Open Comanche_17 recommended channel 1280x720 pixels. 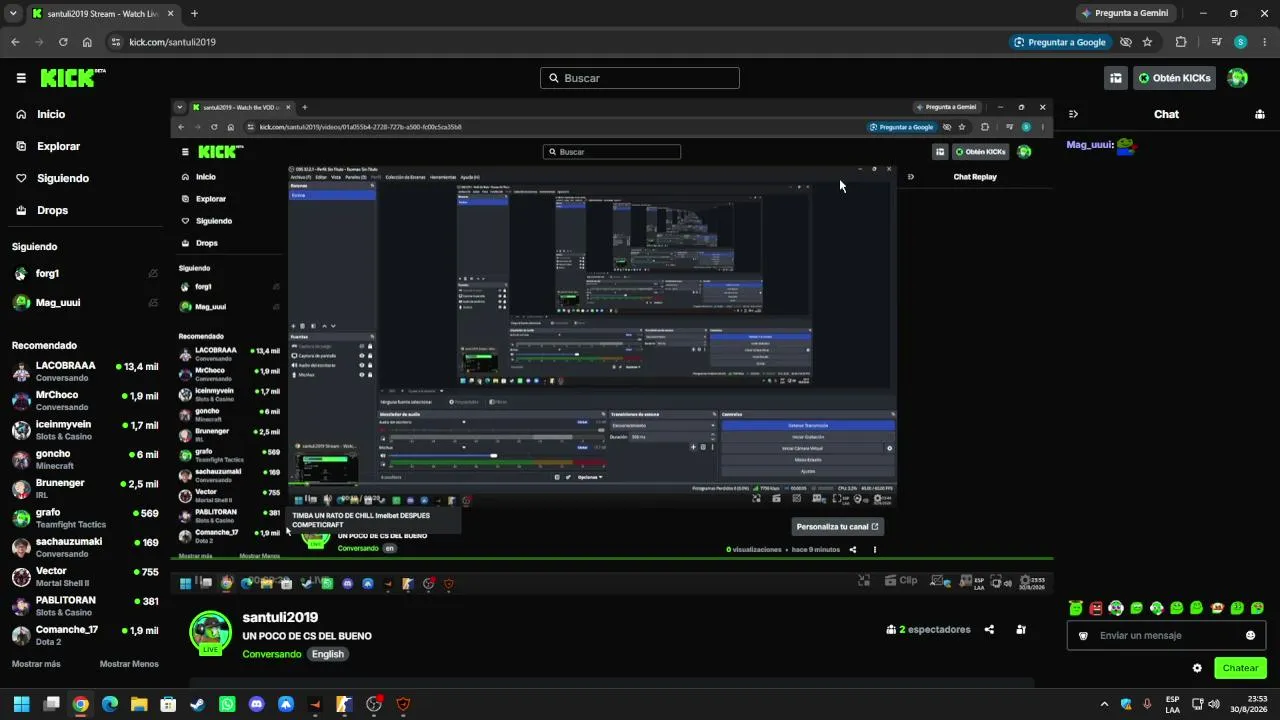[85, 636]
